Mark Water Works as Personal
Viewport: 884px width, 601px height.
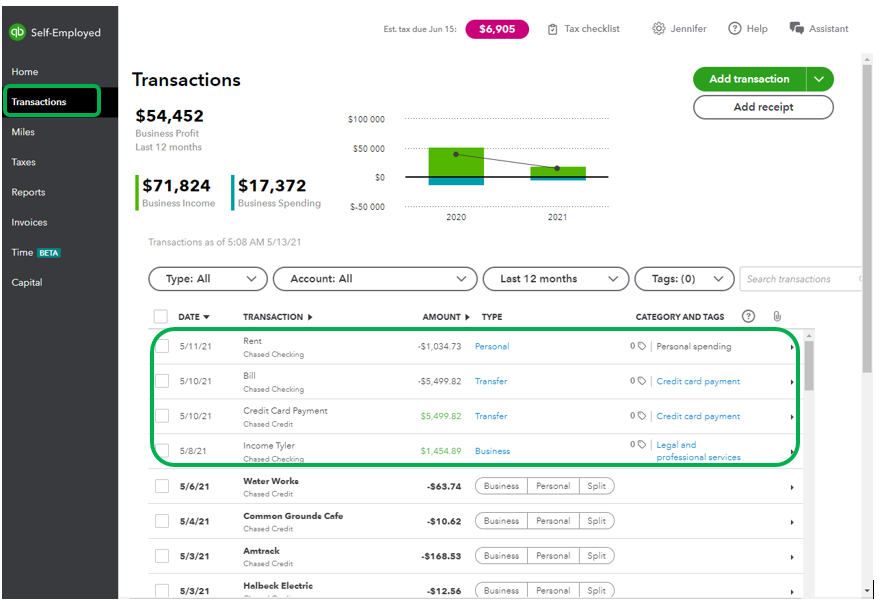(553, 486)
